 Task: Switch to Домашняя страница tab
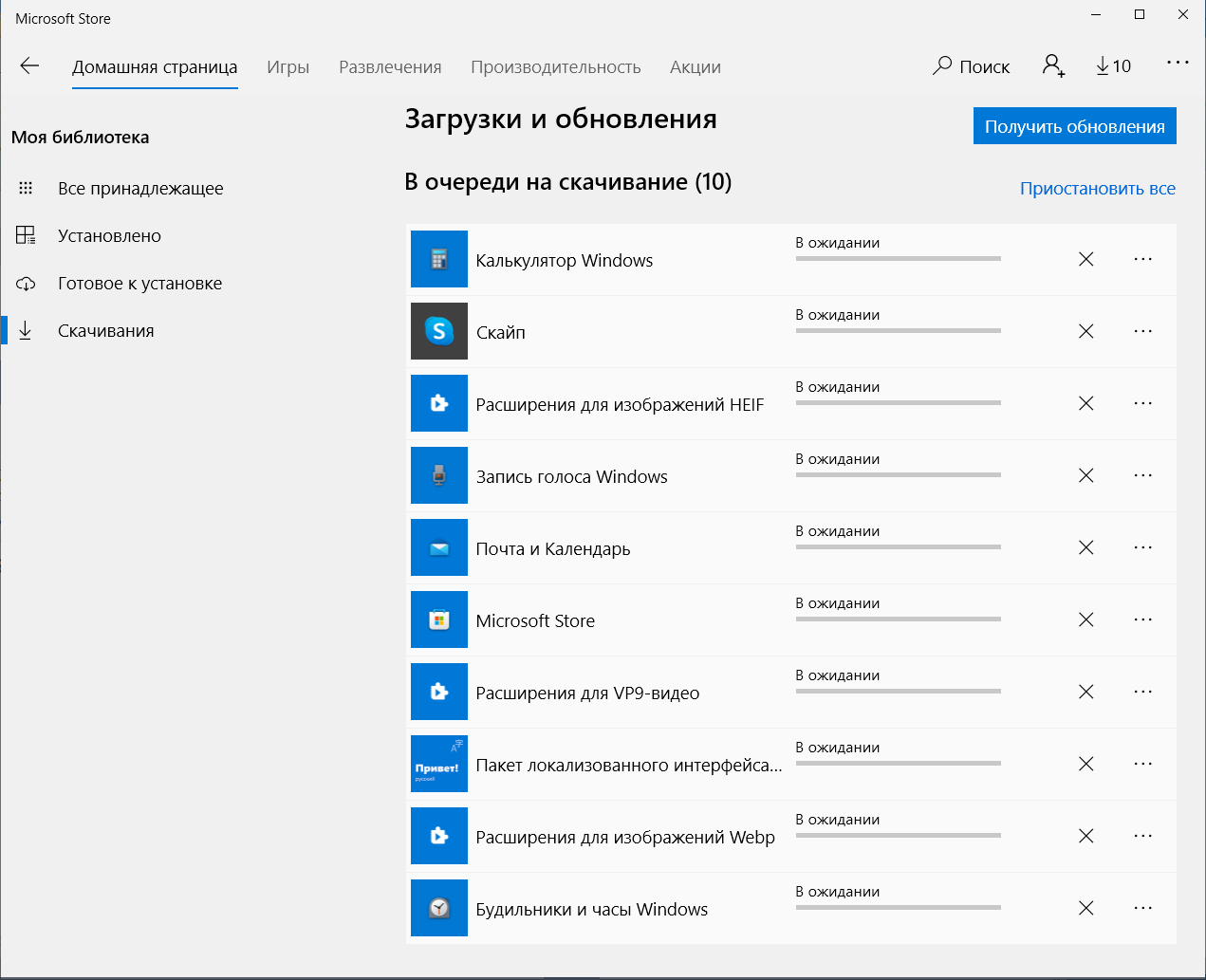click(155, 67)
